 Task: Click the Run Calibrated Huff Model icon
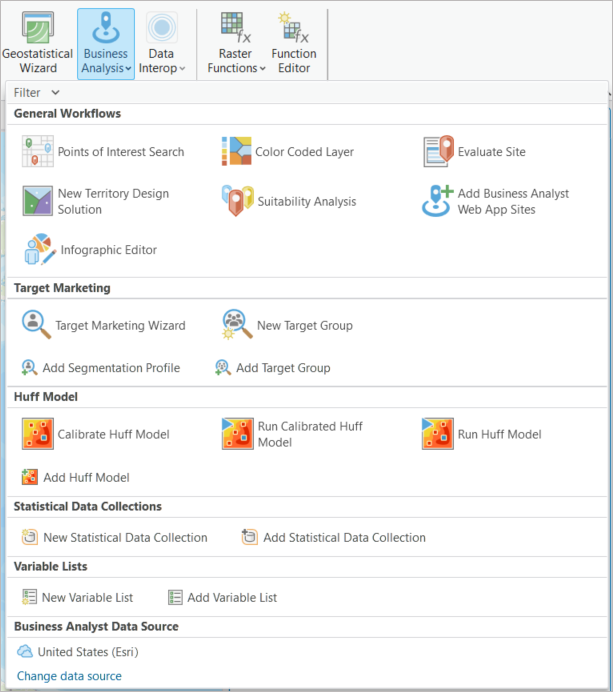point(237,434)
